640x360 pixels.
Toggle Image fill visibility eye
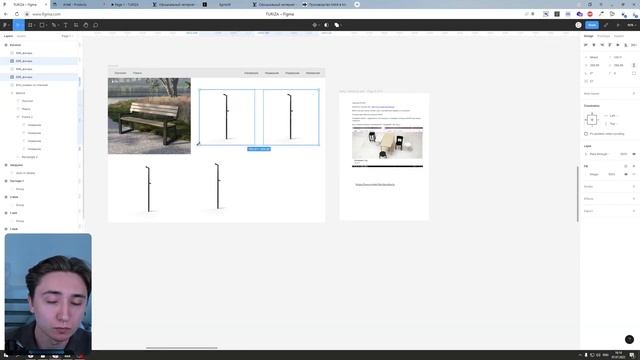pyautogui.click(x=626, y=174)
